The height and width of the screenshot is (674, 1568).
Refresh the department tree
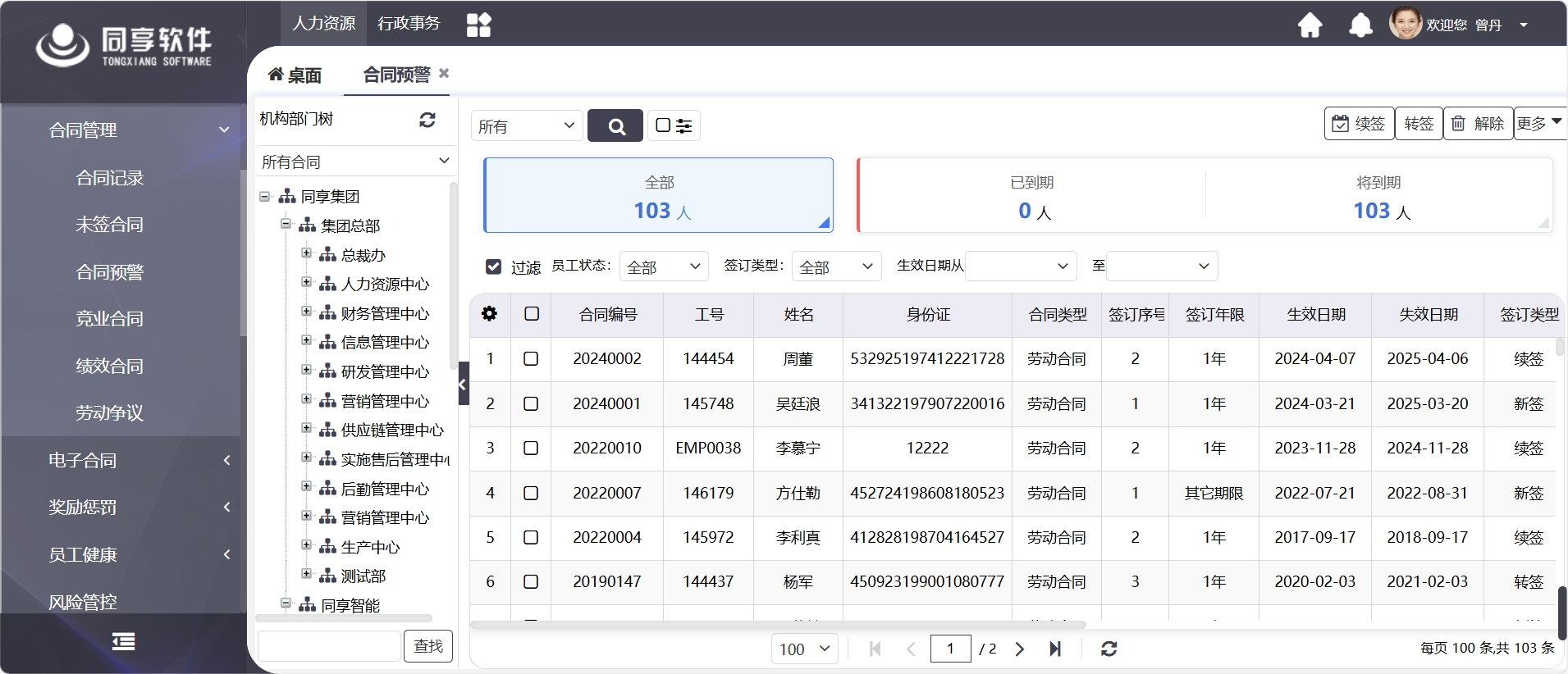pyautogui.click(x=427, y=120)
